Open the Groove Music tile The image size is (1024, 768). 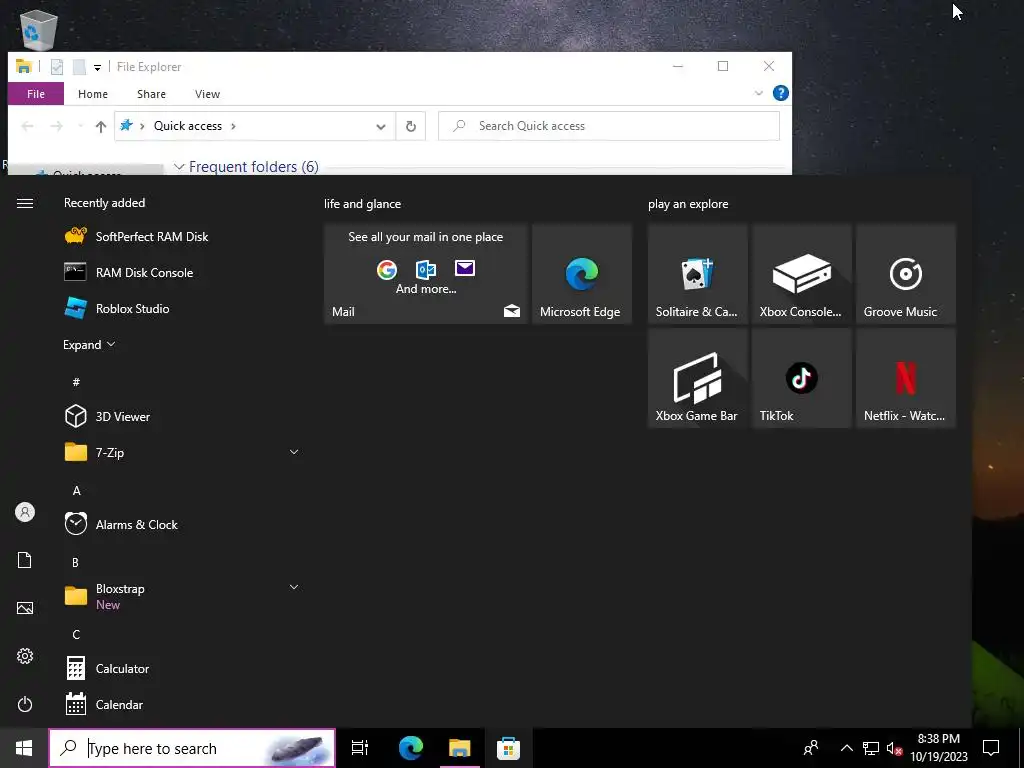pyautogui.click(x=906, y=274)
